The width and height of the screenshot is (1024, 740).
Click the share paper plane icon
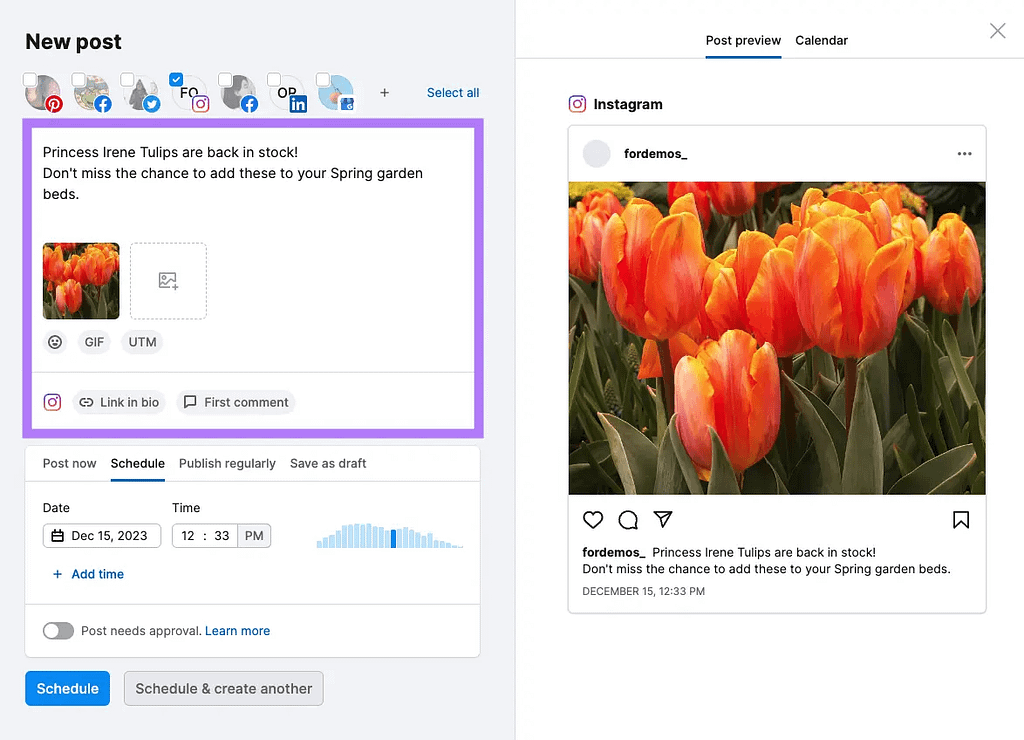coord(662,520)
